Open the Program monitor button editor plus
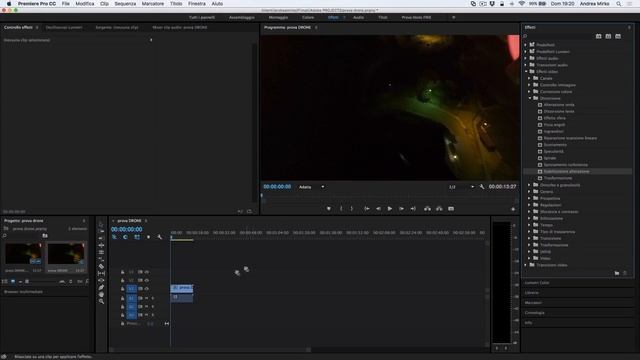640x360 pixels. pos(513,209)
